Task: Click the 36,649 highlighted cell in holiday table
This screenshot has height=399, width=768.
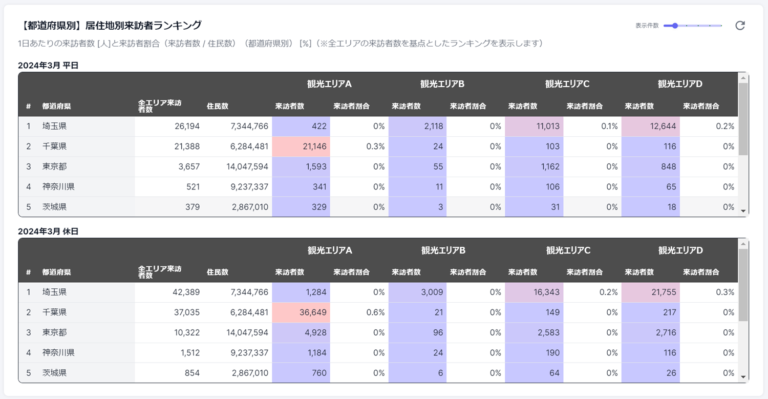Action: click(x=301, y=312)
